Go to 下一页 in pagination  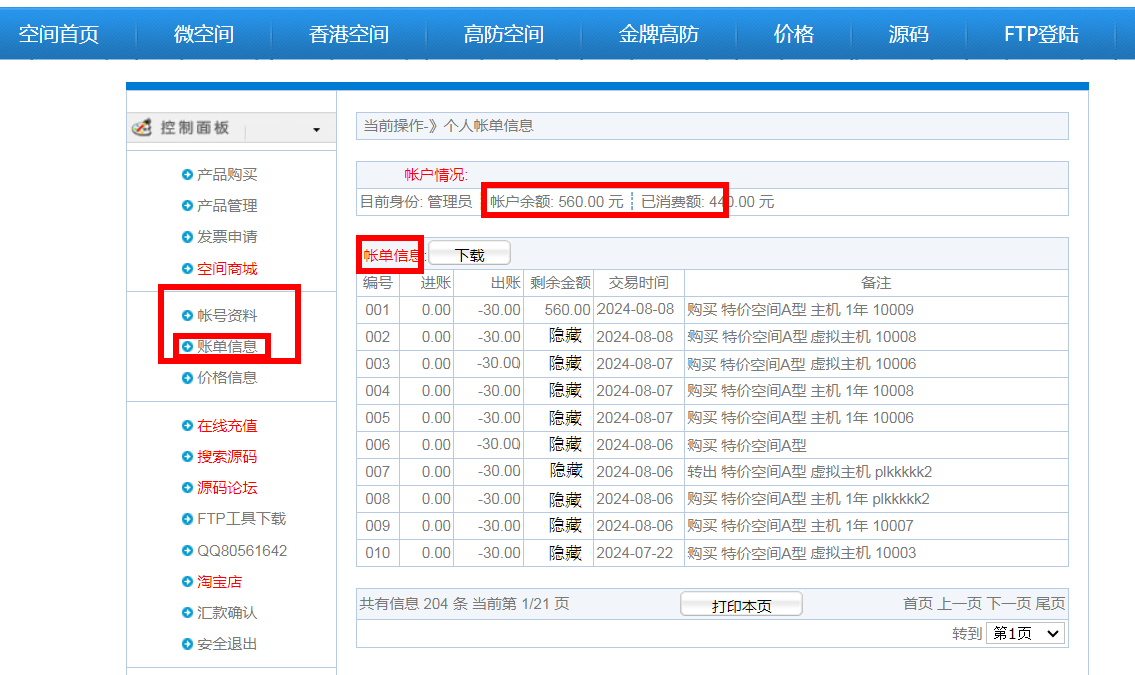click(x=1008, y=603)
